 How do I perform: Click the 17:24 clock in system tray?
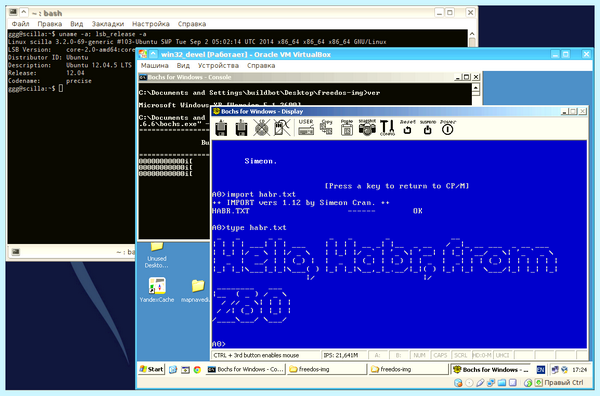click(579, 370)
